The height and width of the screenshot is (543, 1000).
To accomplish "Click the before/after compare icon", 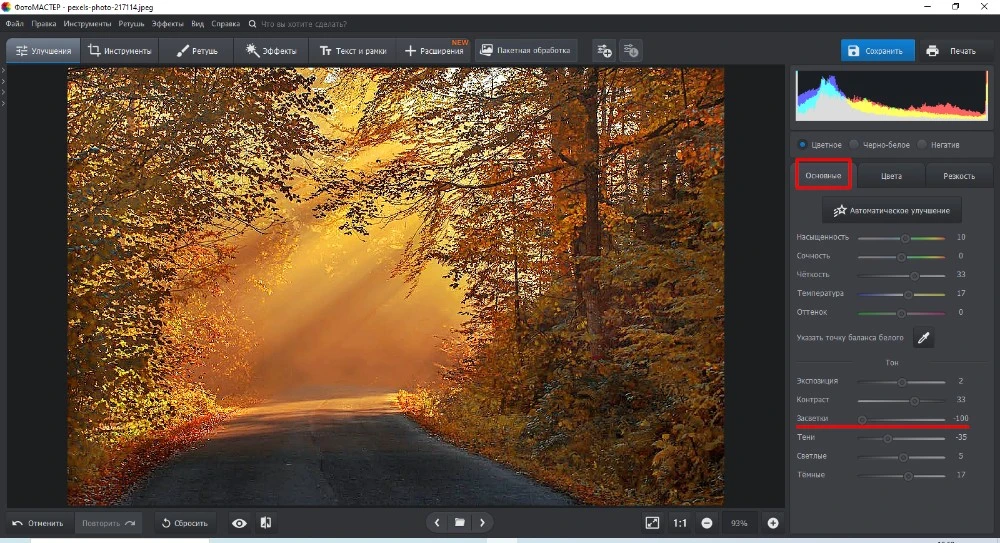I will tap(266, 522).
